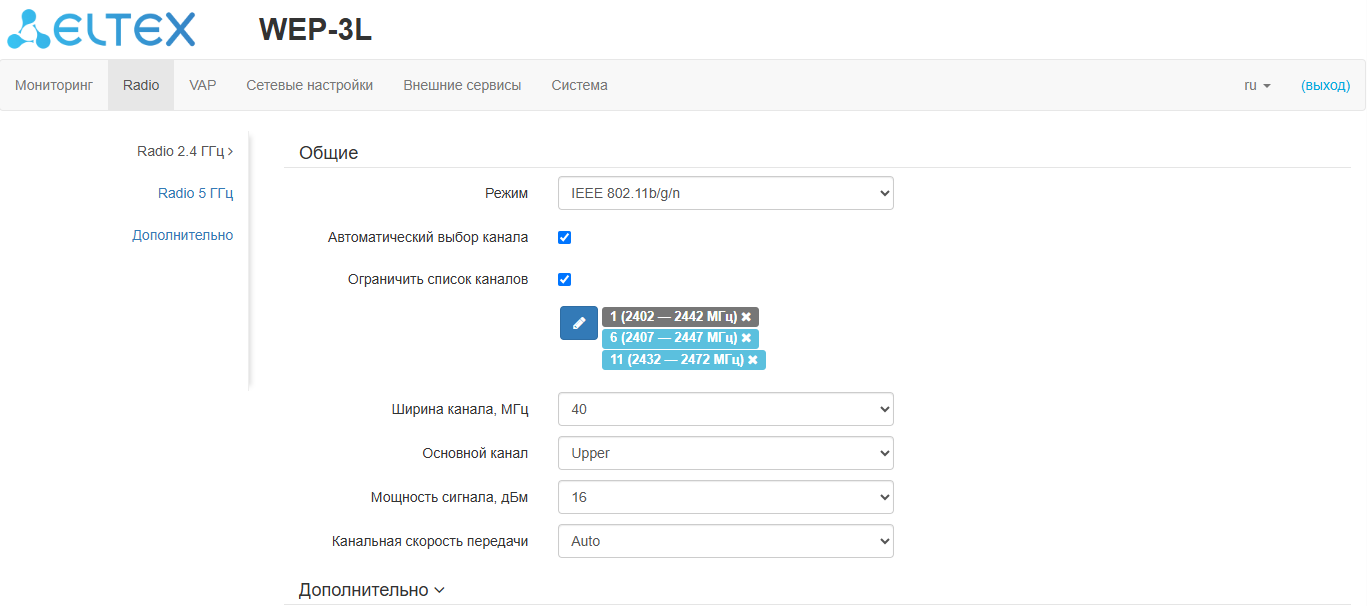Open Канальная скорость передачи dropdown
1367x606 pixels.
click(725, 541)
